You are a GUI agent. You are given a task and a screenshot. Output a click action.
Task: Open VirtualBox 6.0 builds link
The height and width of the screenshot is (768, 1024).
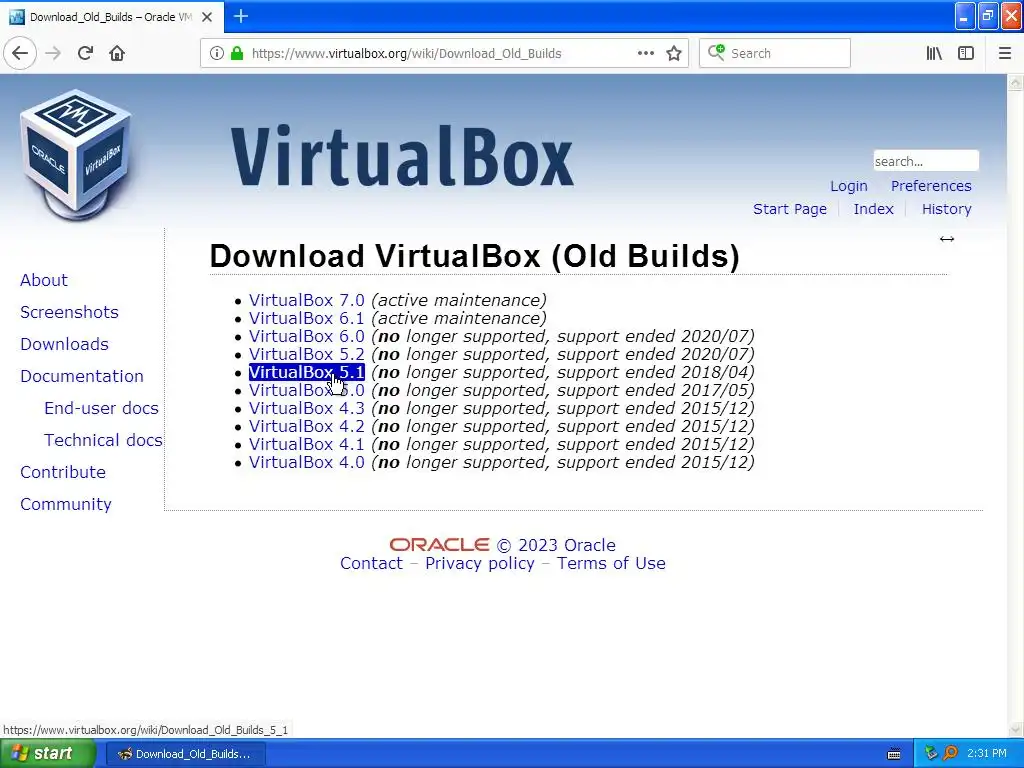tap(306, 336)
